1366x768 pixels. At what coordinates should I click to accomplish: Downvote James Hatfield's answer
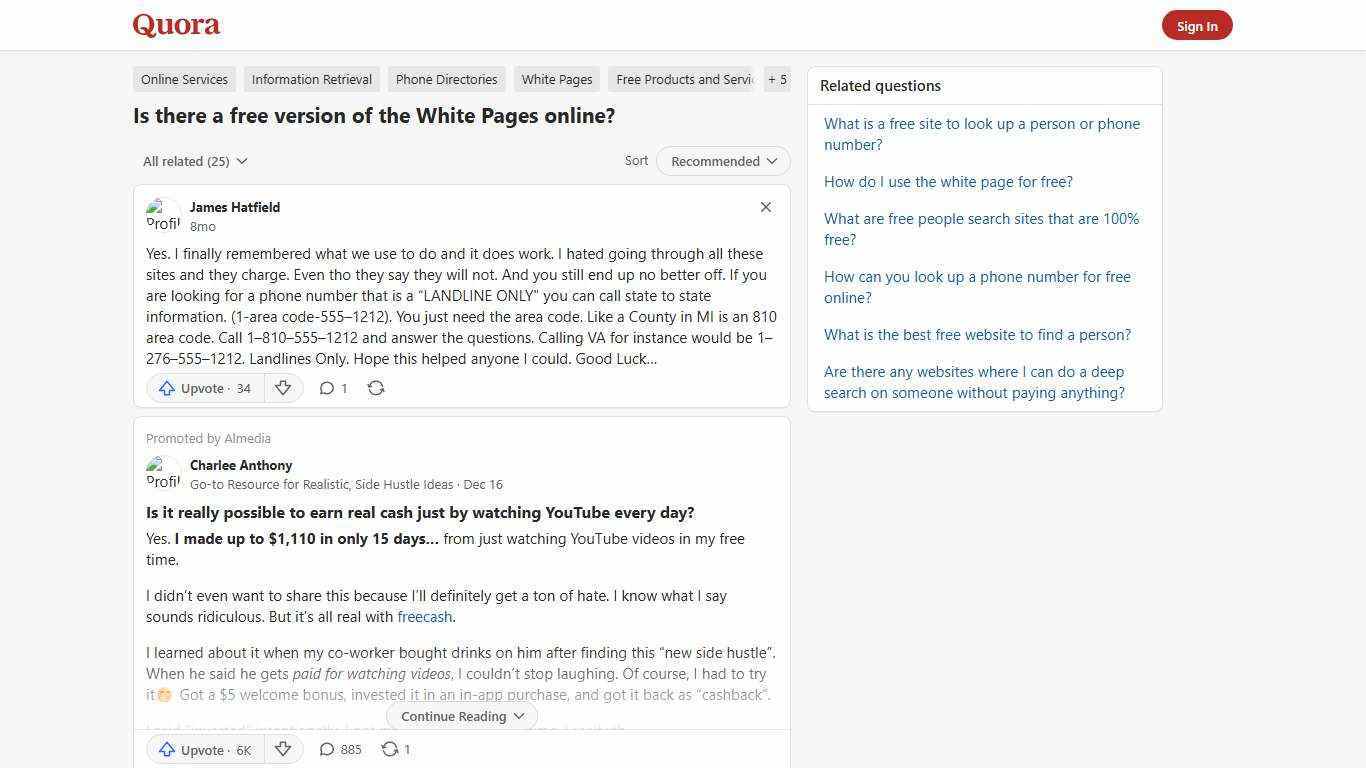284,388
